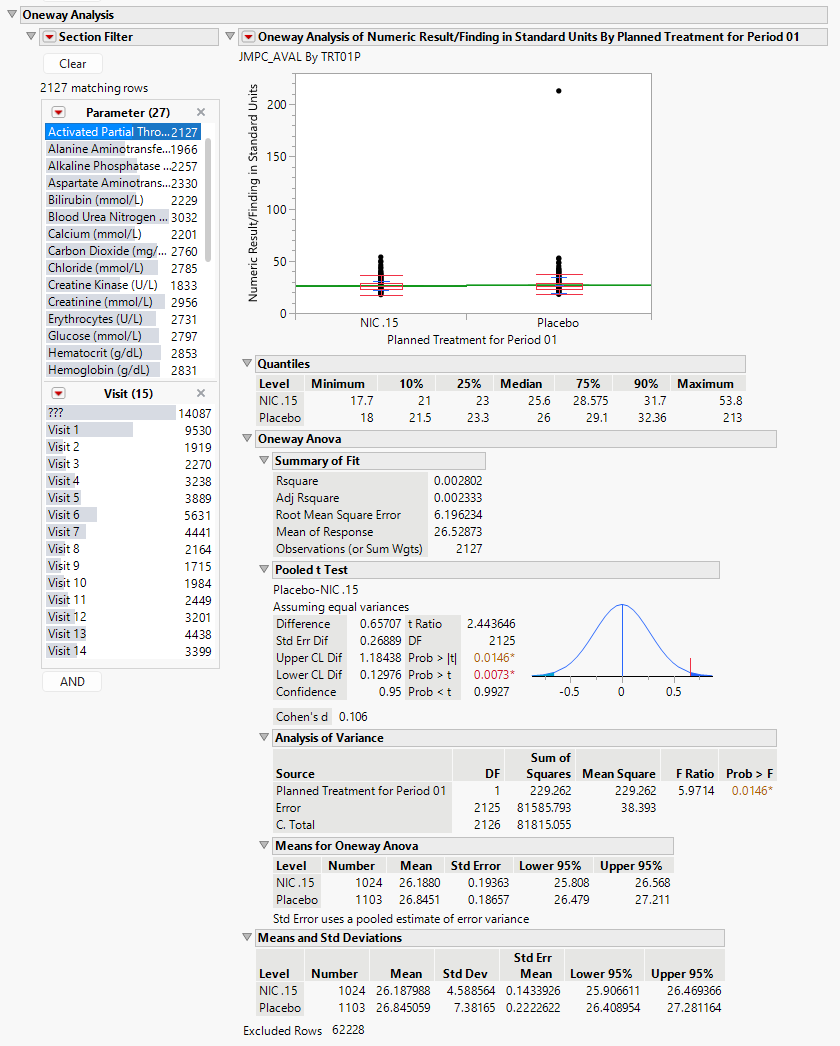Screen dimensions: 840x1046
Task: Open the Parameter filter red triangle menu
Action: pyautogui.click(x=58, y=112)
